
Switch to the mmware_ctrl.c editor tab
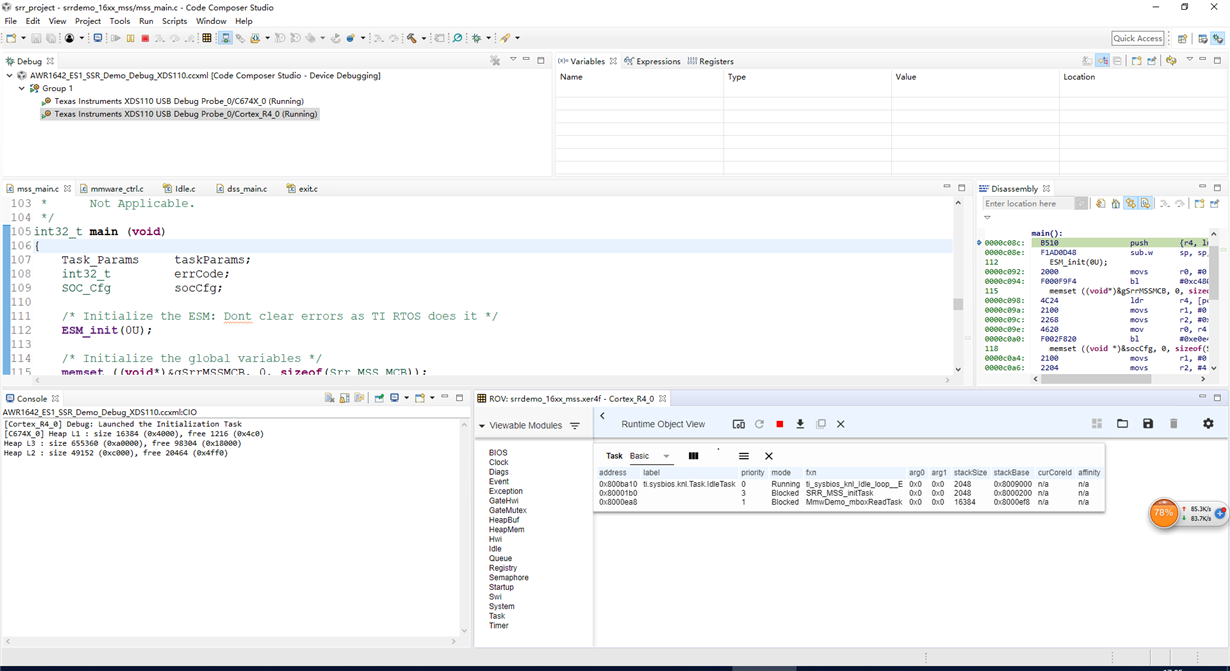[116, 188]
